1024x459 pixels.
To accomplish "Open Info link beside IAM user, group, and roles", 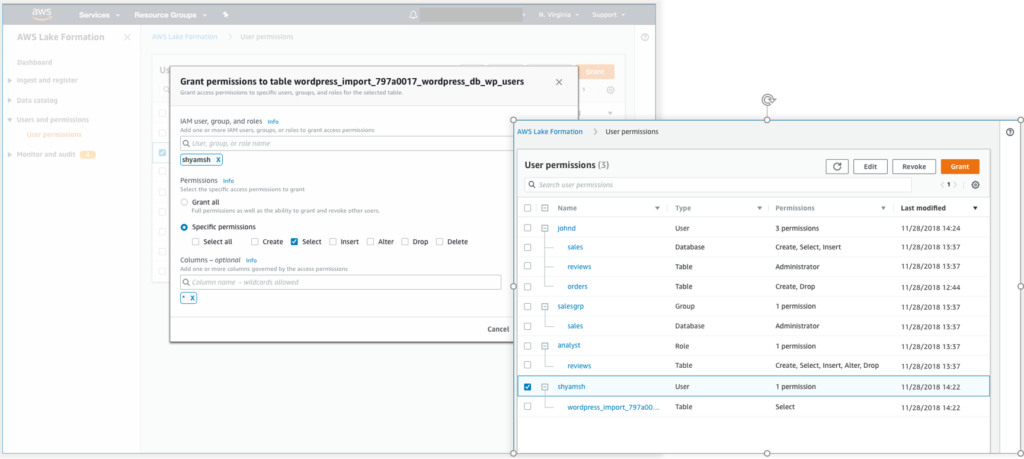I will pyautogui.click(x=272, y=121).
